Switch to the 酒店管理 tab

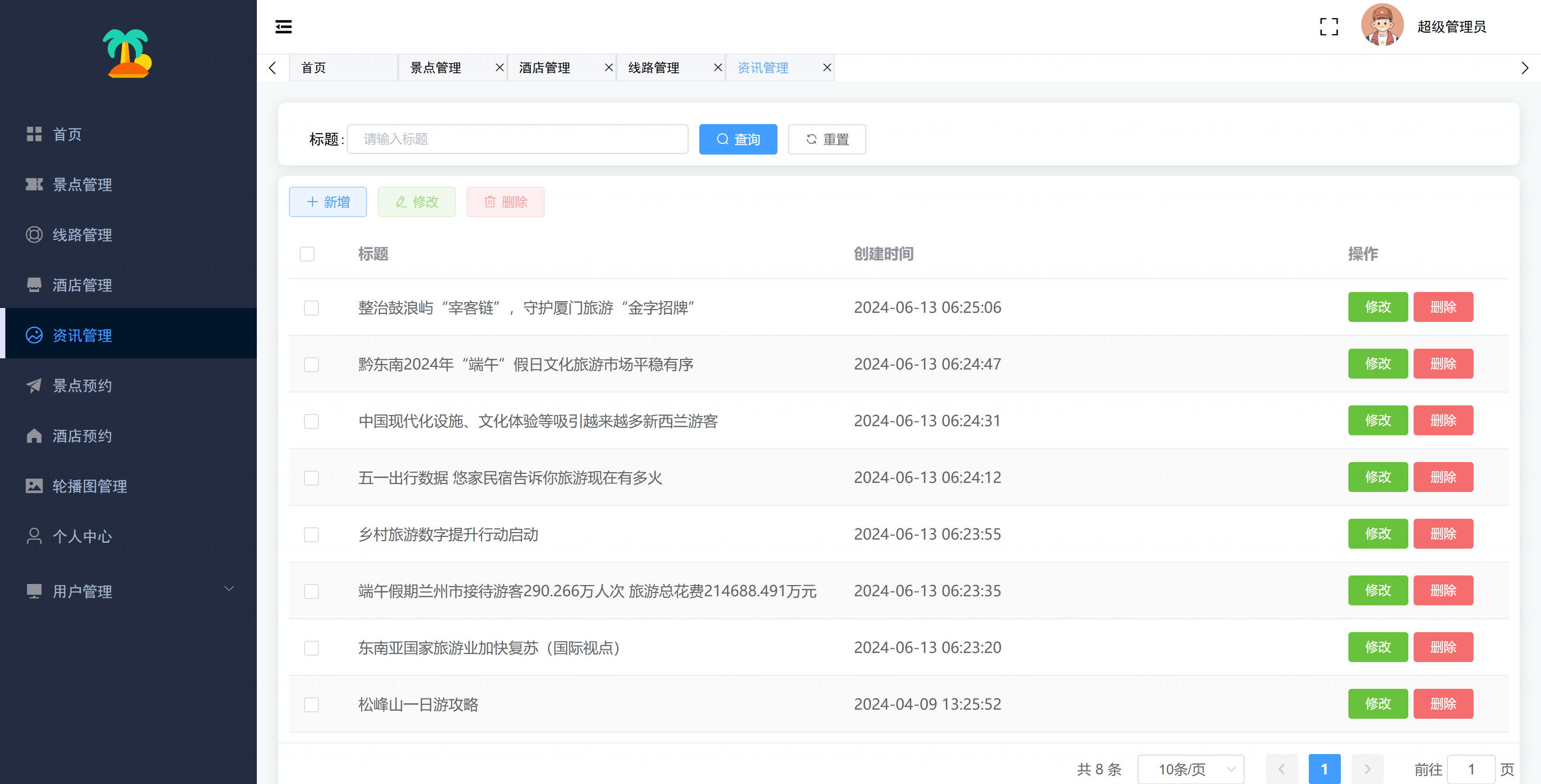(x=544, y=67)
